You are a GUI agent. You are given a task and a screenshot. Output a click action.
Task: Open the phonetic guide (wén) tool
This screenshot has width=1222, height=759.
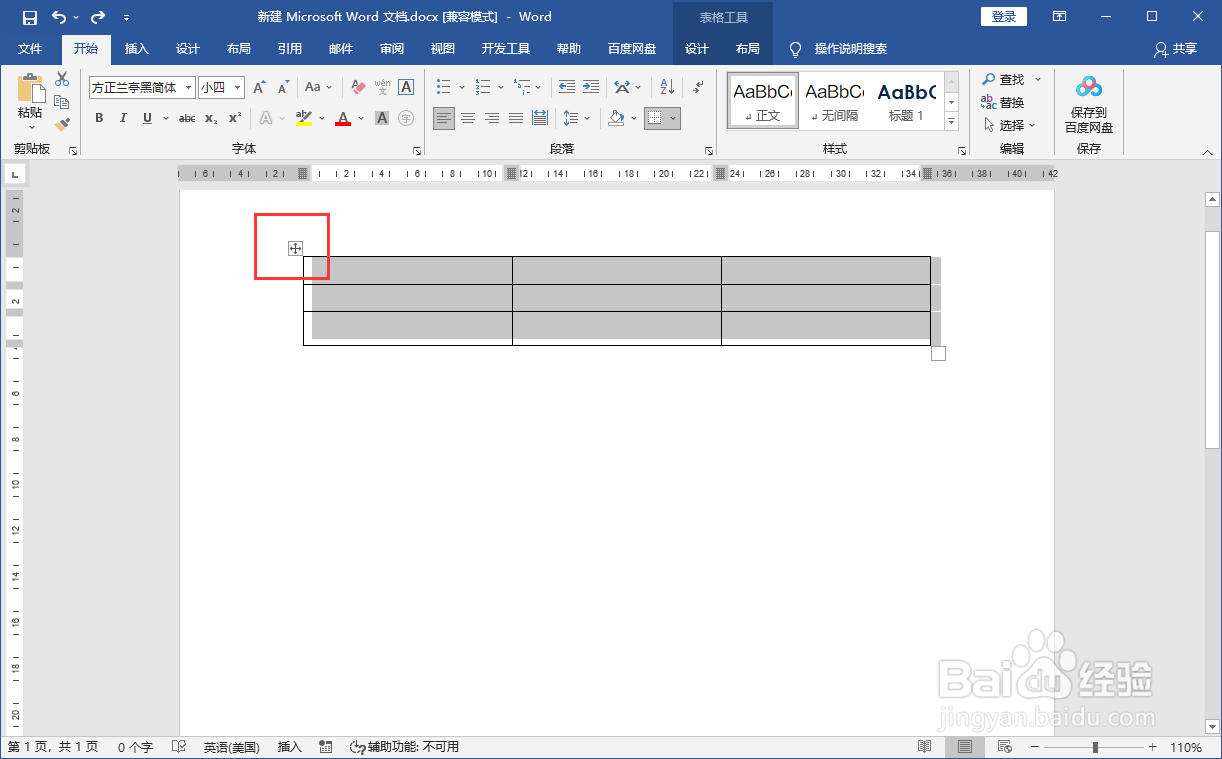pyautogui.click(x=382, y=88)
